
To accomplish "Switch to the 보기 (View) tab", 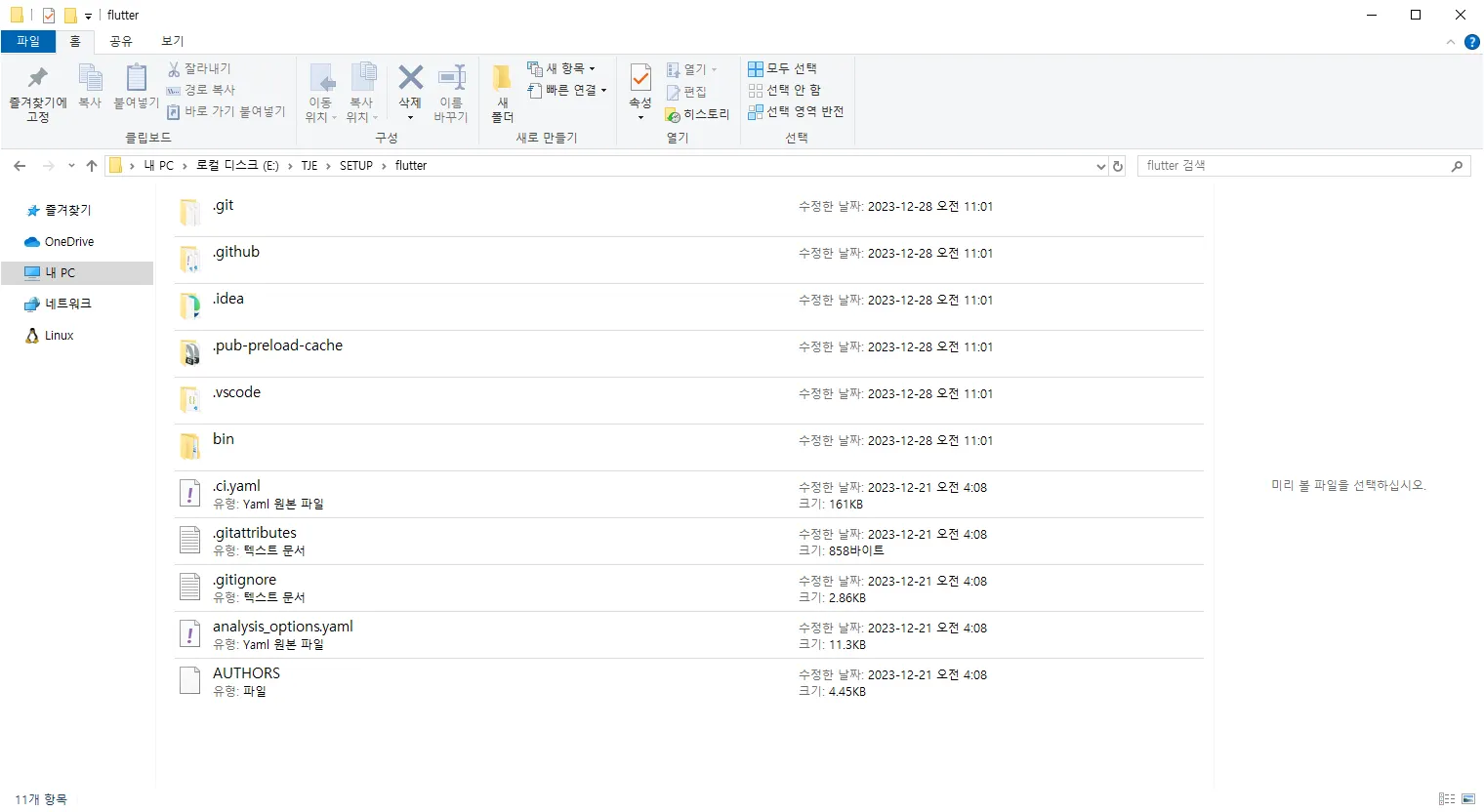I will point(173,41).
